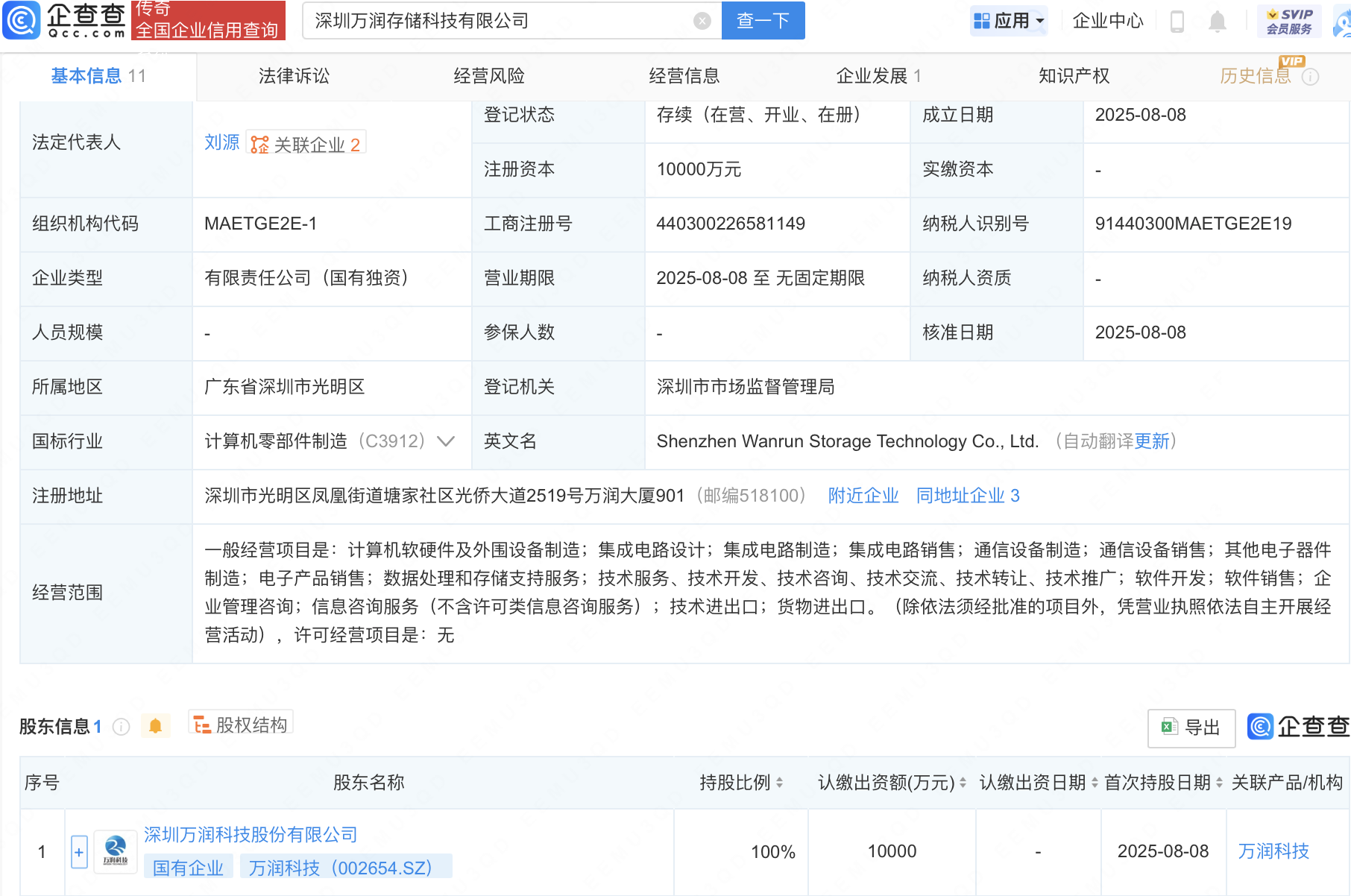Click 同地址企业 3 link
The width and height of the screenshot is (1351, 896).
[968, 496]
